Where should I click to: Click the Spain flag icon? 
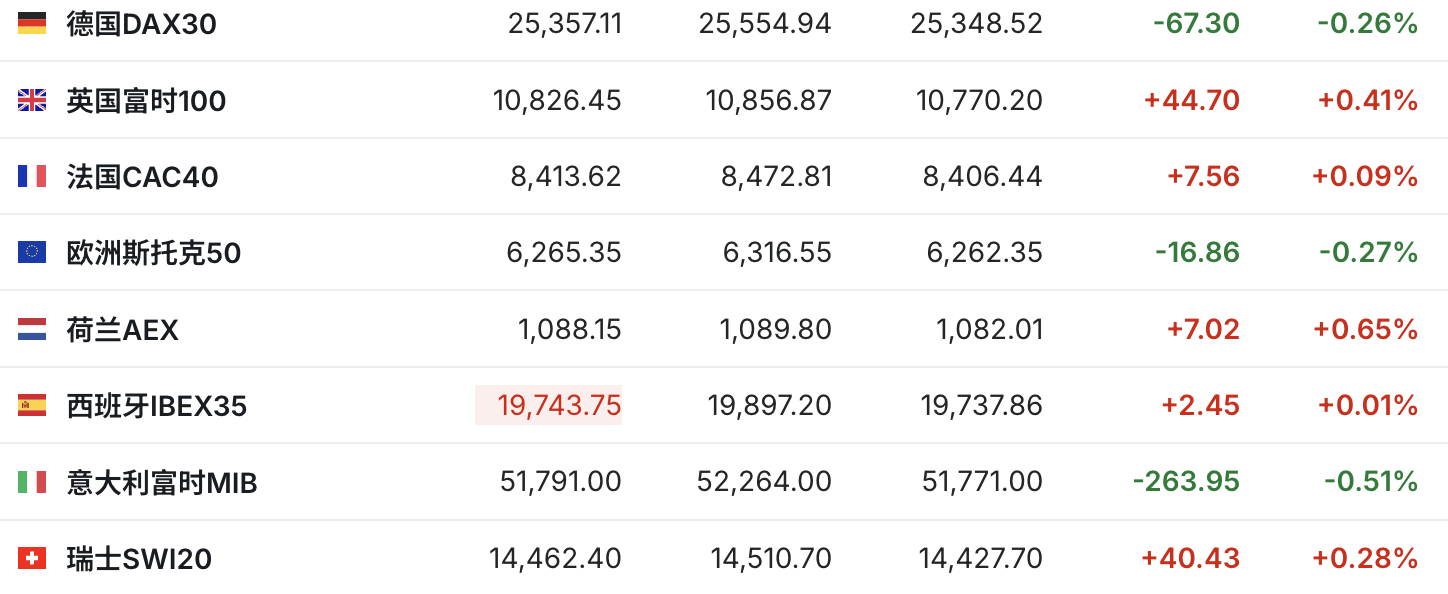(32, 406)
